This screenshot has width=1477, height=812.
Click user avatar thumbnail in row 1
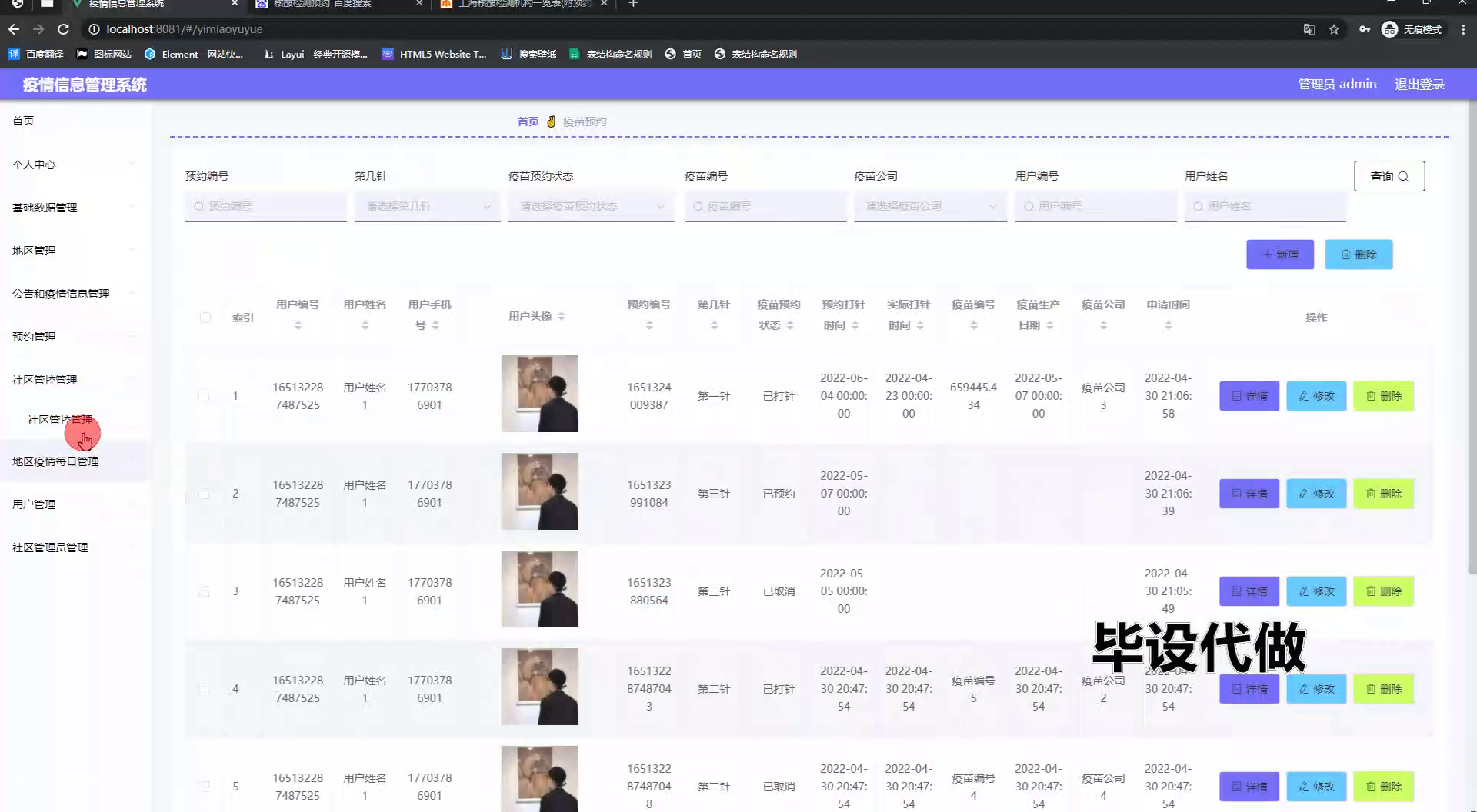[x=539, y=394]
